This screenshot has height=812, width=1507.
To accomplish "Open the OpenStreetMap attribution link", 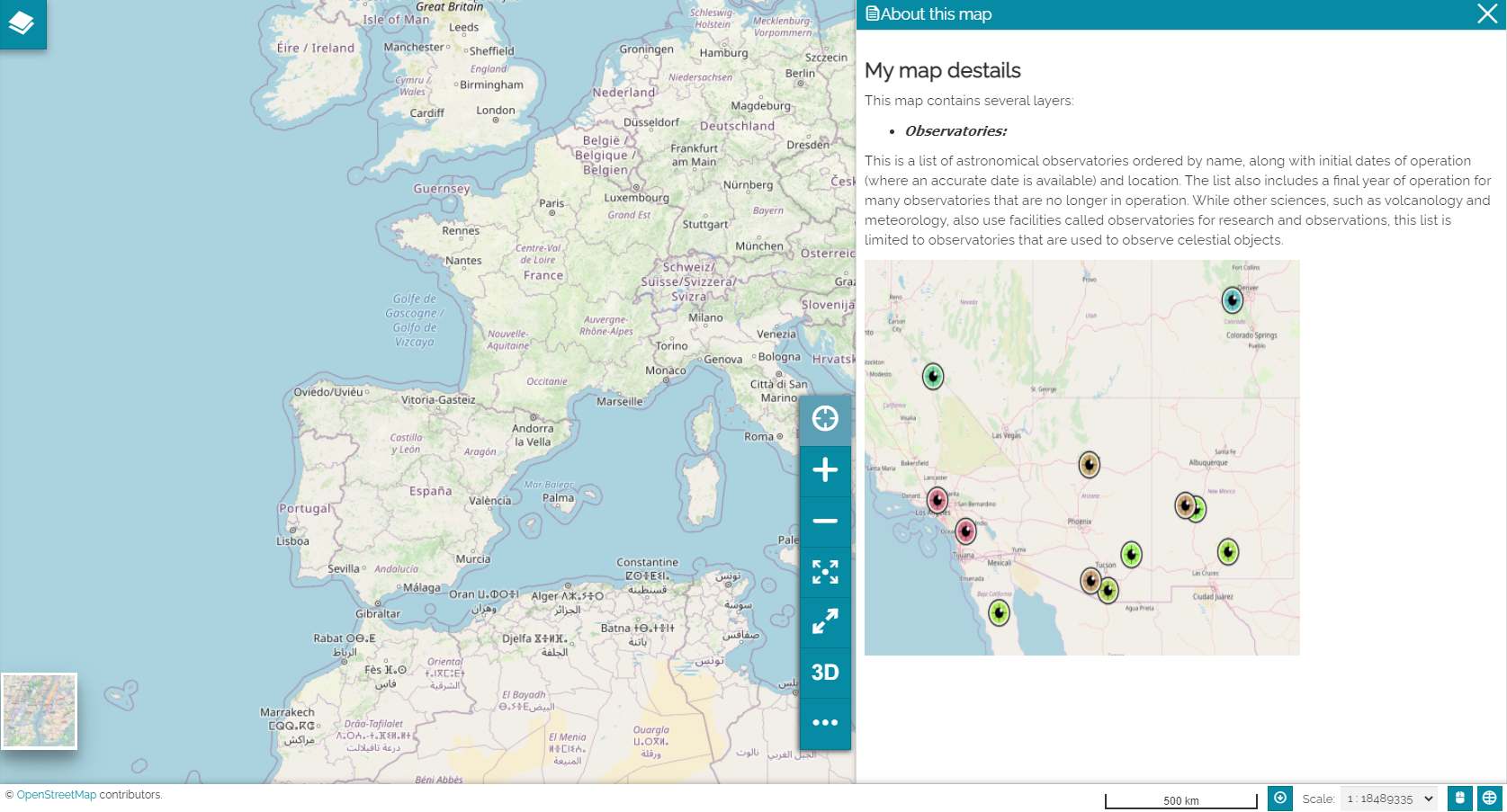I will pos(56,795).
